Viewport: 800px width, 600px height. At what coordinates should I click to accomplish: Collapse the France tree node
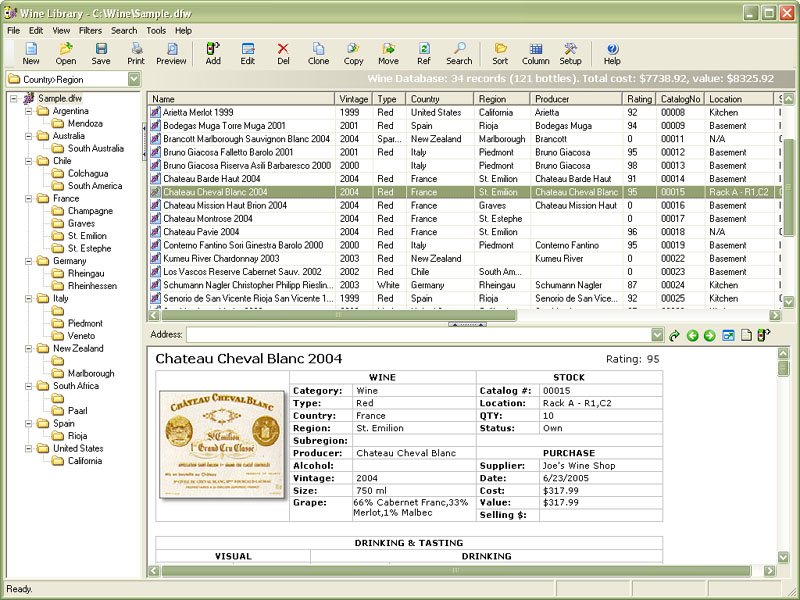tap(28, 199)
